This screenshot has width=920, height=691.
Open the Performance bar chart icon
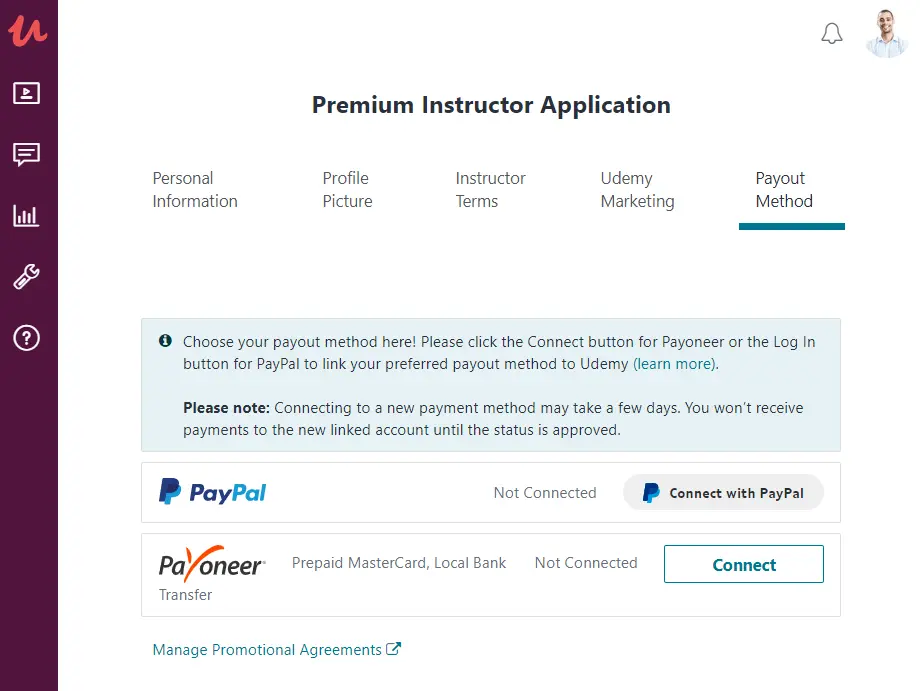(27, 215)
